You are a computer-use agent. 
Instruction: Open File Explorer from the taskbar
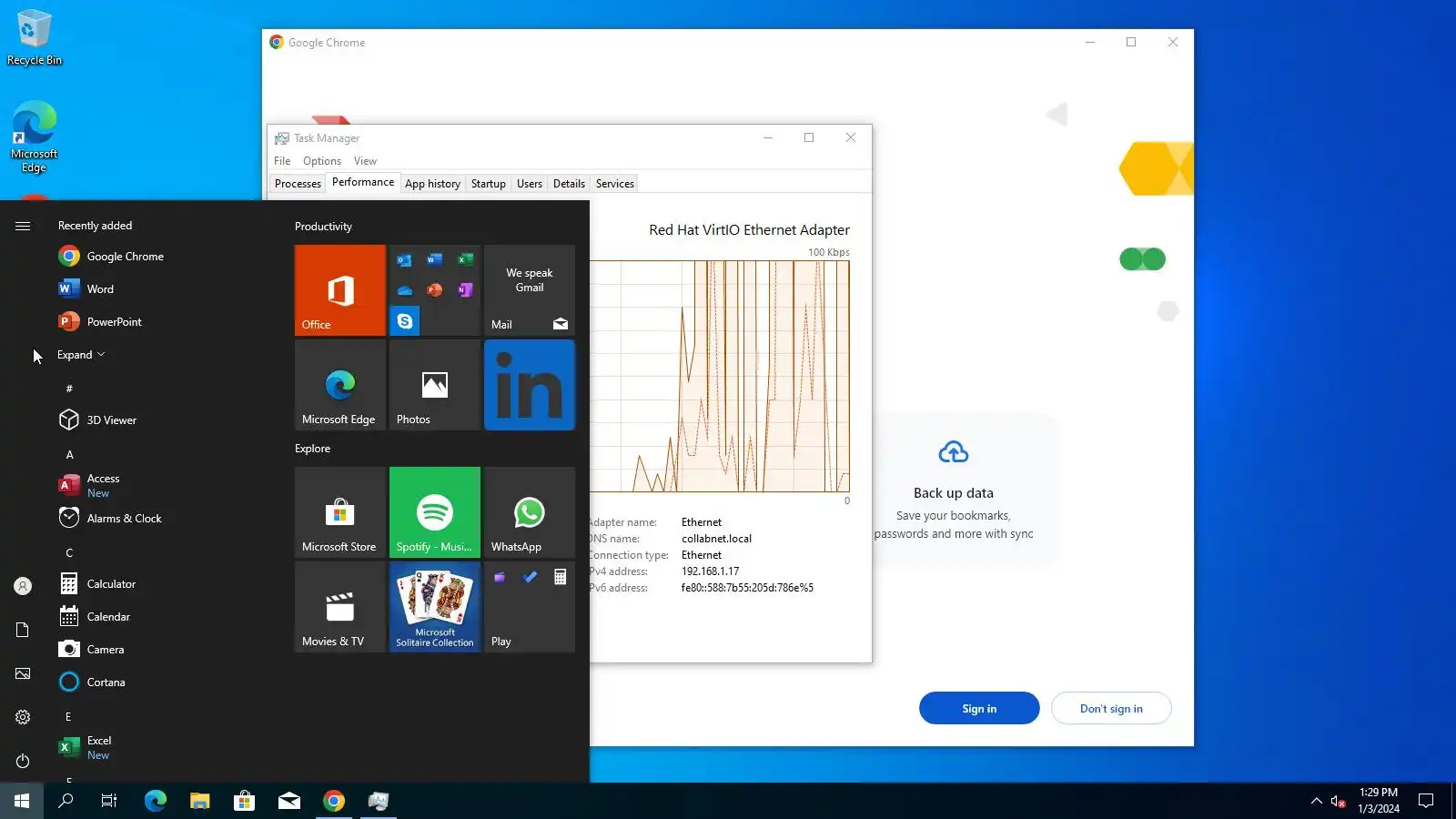(199, 801)
